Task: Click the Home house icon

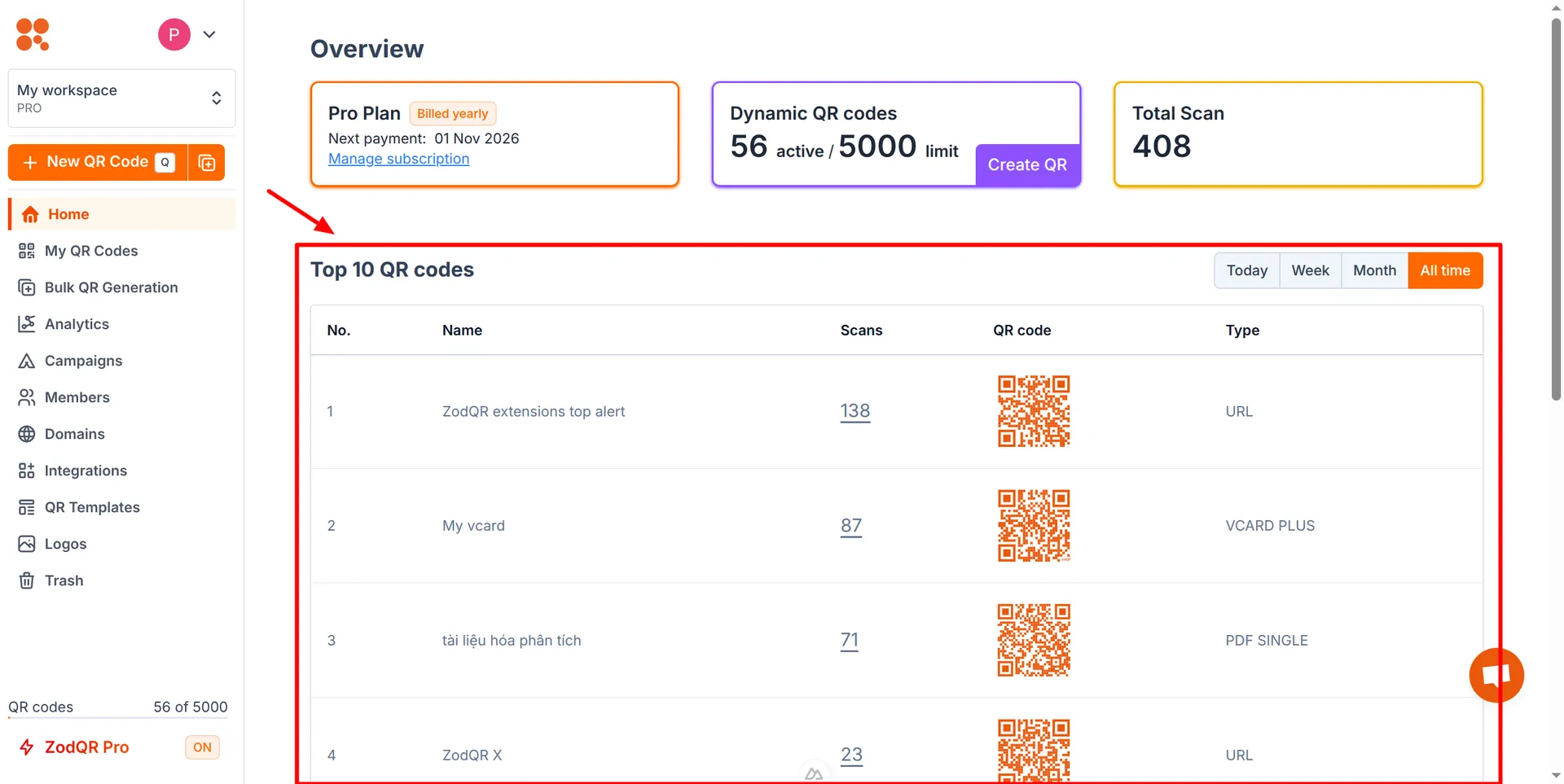Action: (30, 214)
